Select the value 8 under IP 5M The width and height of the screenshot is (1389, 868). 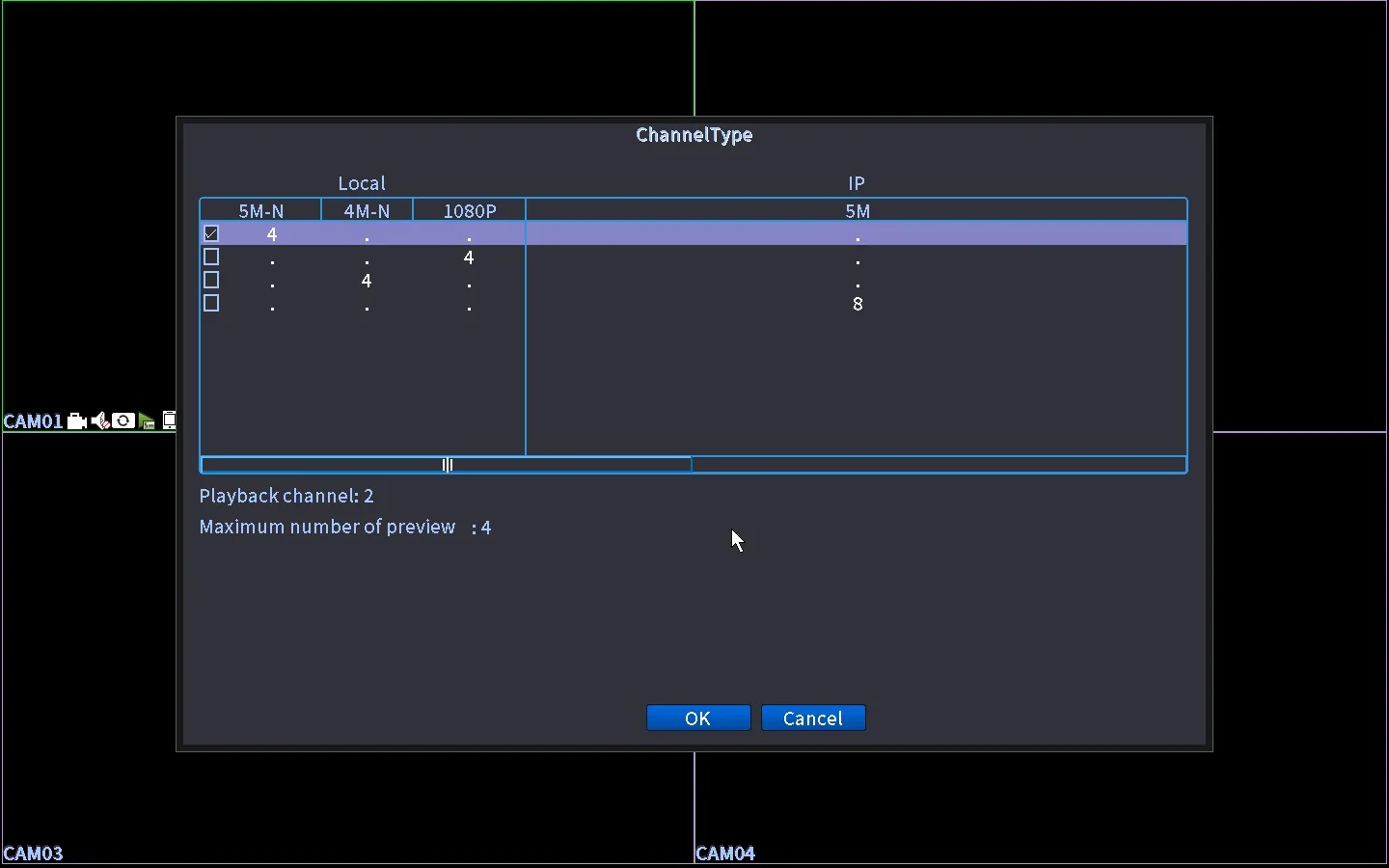tap(858, 304)
